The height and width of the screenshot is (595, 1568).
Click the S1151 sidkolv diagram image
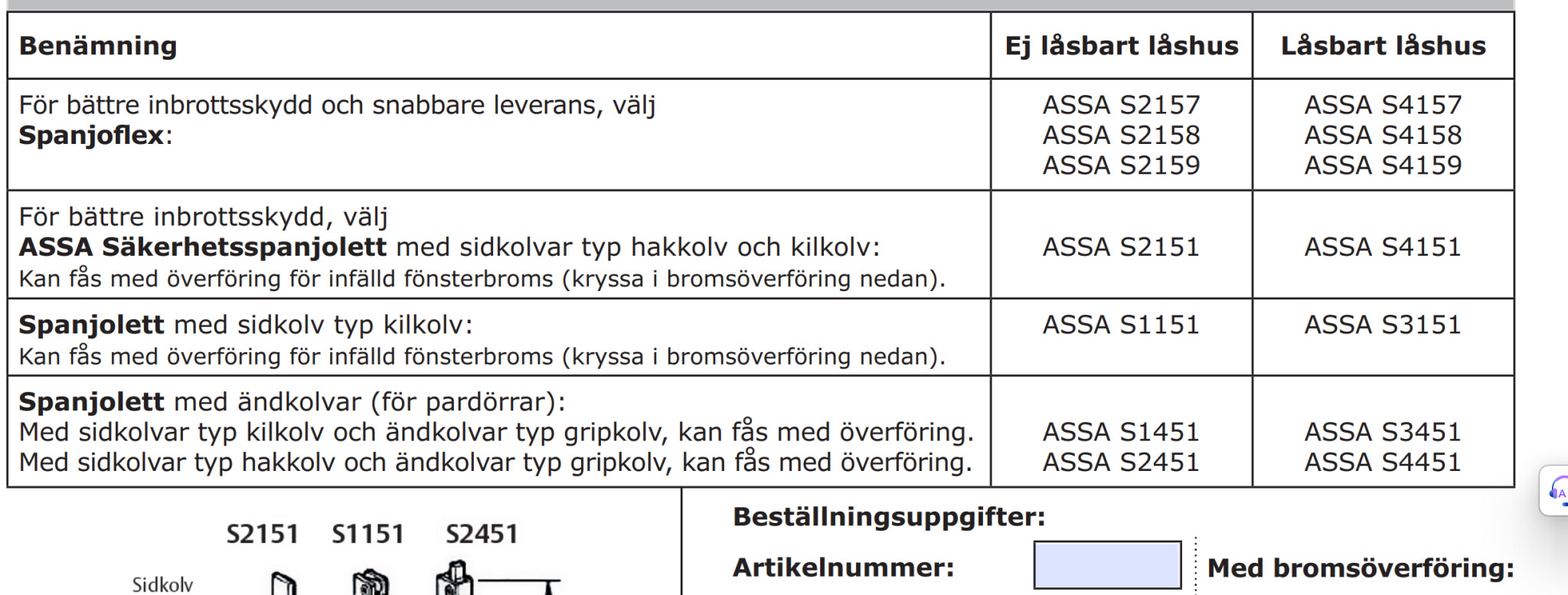coord(371,583)
